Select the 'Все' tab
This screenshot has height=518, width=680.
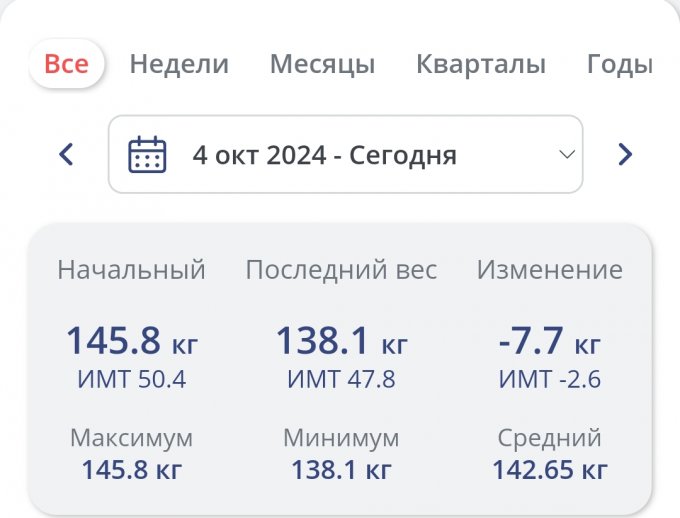[x=66, y=65]
